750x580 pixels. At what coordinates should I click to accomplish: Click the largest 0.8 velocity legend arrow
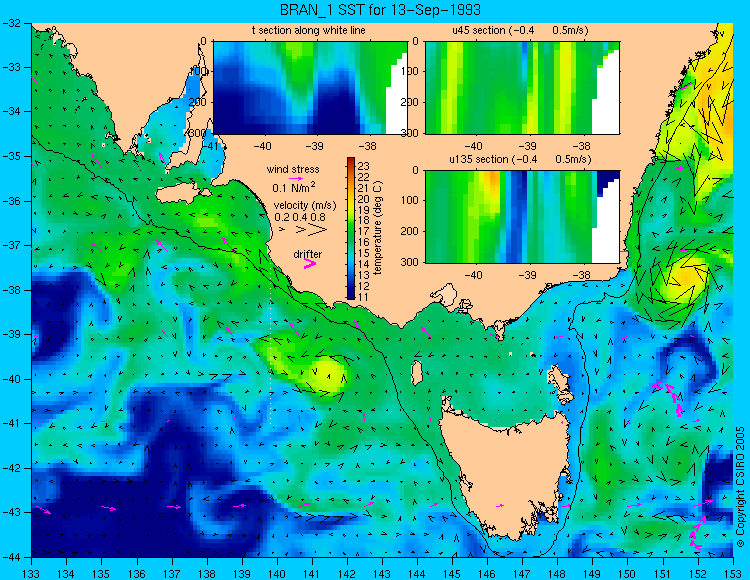tap(318, 230)
